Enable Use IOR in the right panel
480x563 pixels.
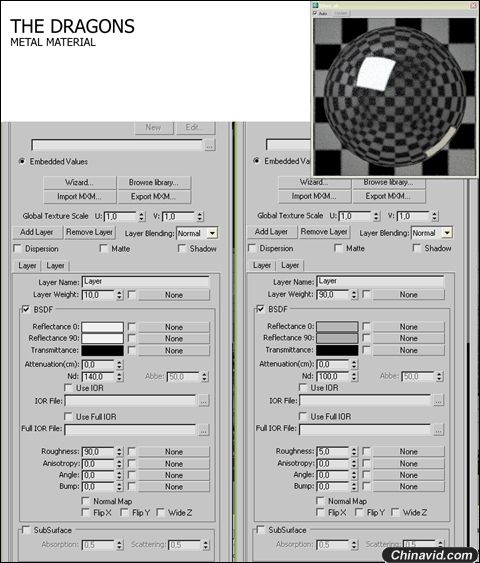(303, 388)
